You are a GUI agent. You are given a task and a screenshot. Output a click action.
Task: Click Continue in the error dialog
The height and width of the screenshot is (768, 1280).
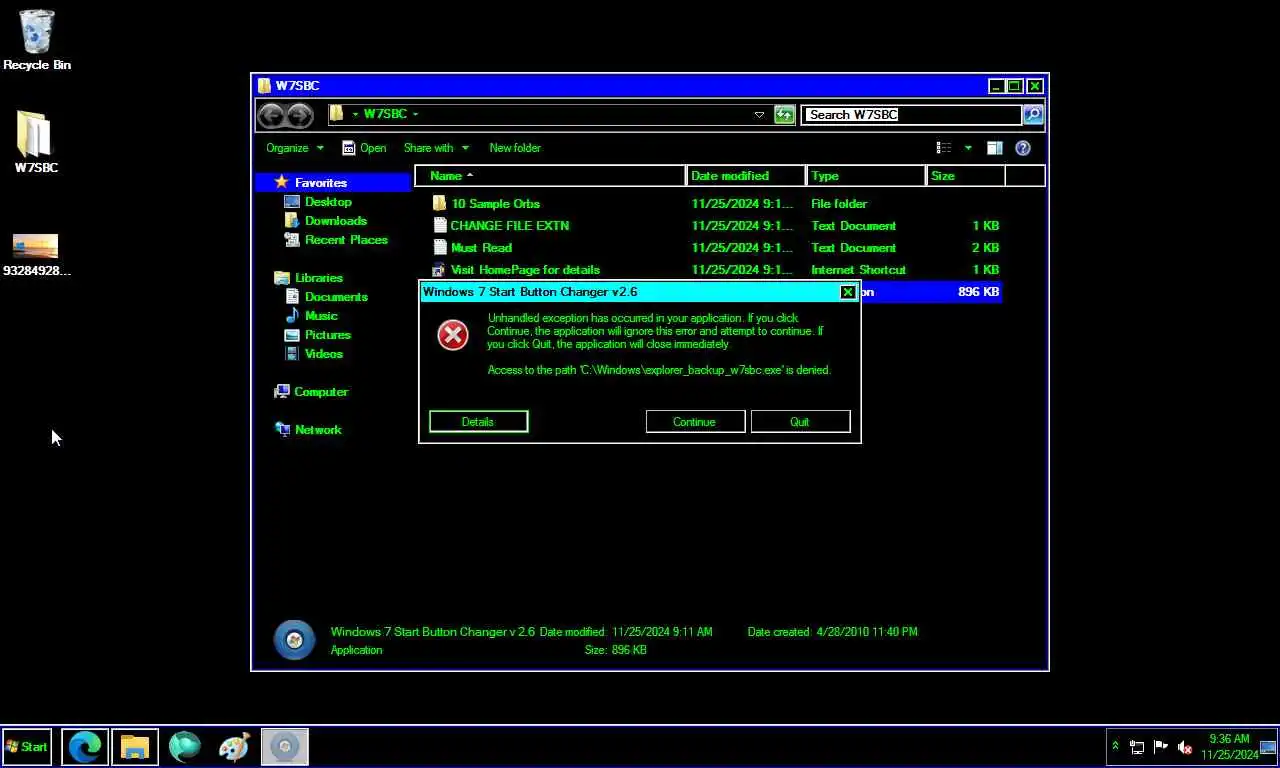(x=694, y=422)
